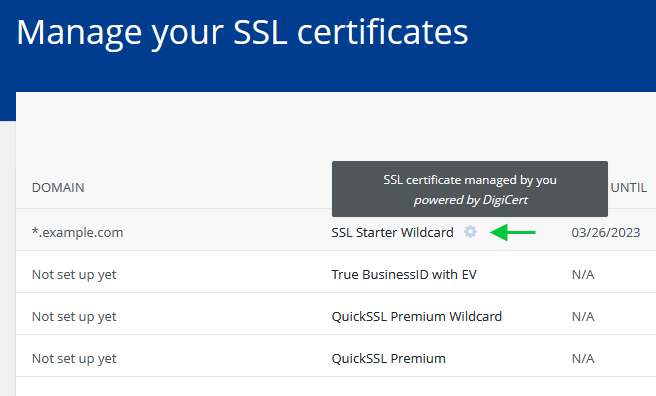
Task: Click the Manage your SSL certificates heading
Action: click(x=242, y=33)
